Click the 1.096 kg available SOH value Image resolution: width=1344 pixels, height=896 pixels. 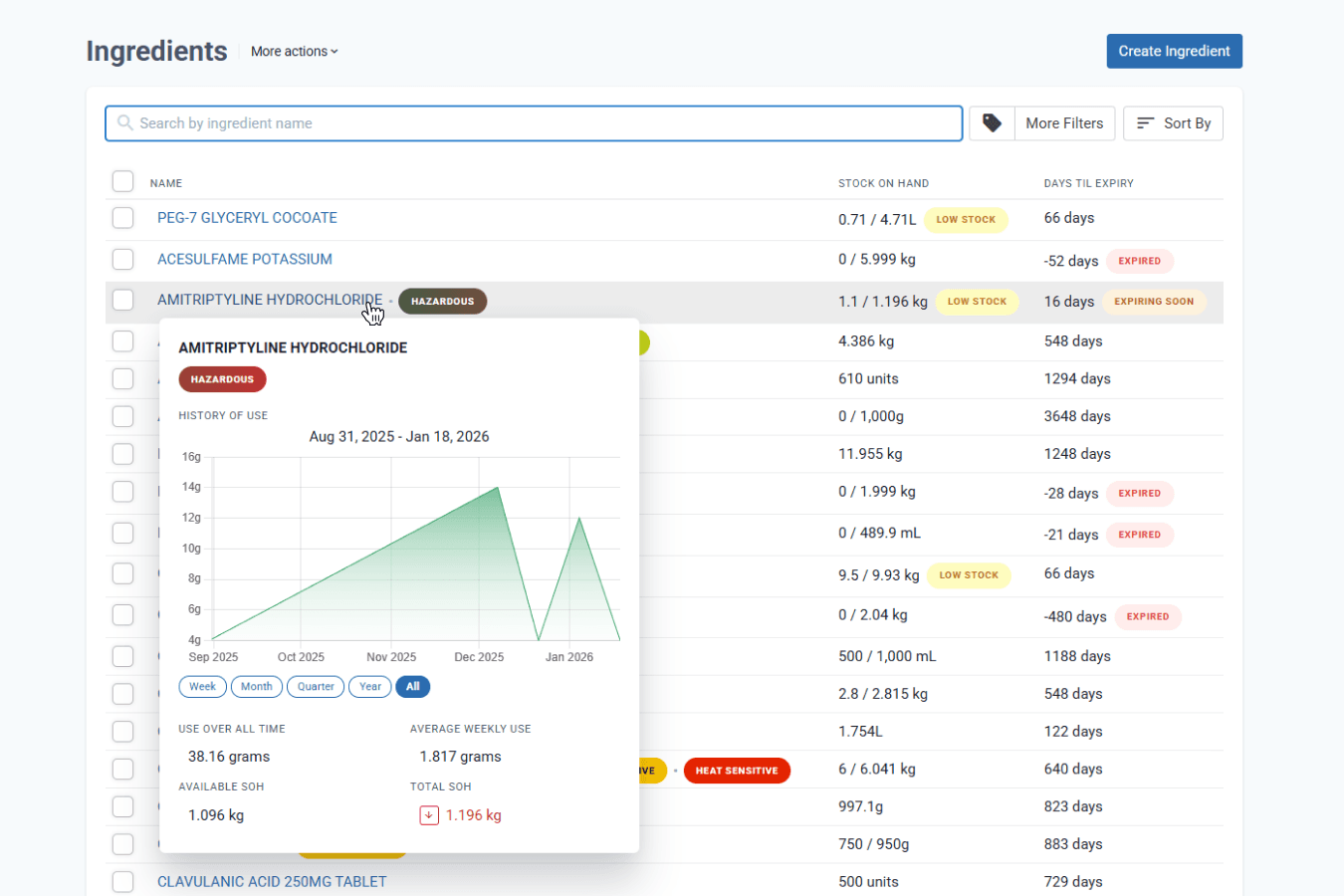point(216,815)
